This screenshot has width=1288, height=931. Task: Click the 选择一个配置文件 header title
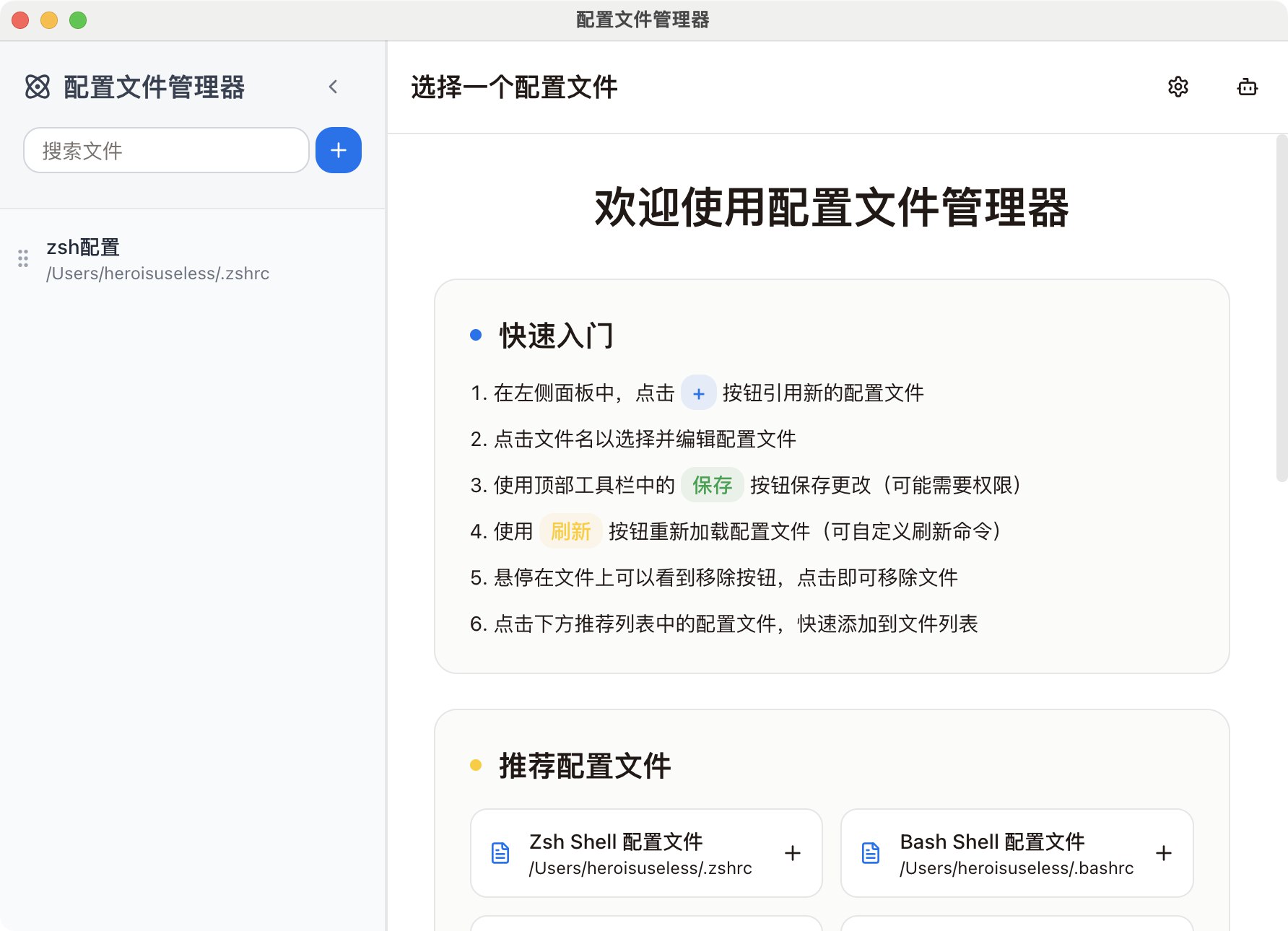(514, 87)
